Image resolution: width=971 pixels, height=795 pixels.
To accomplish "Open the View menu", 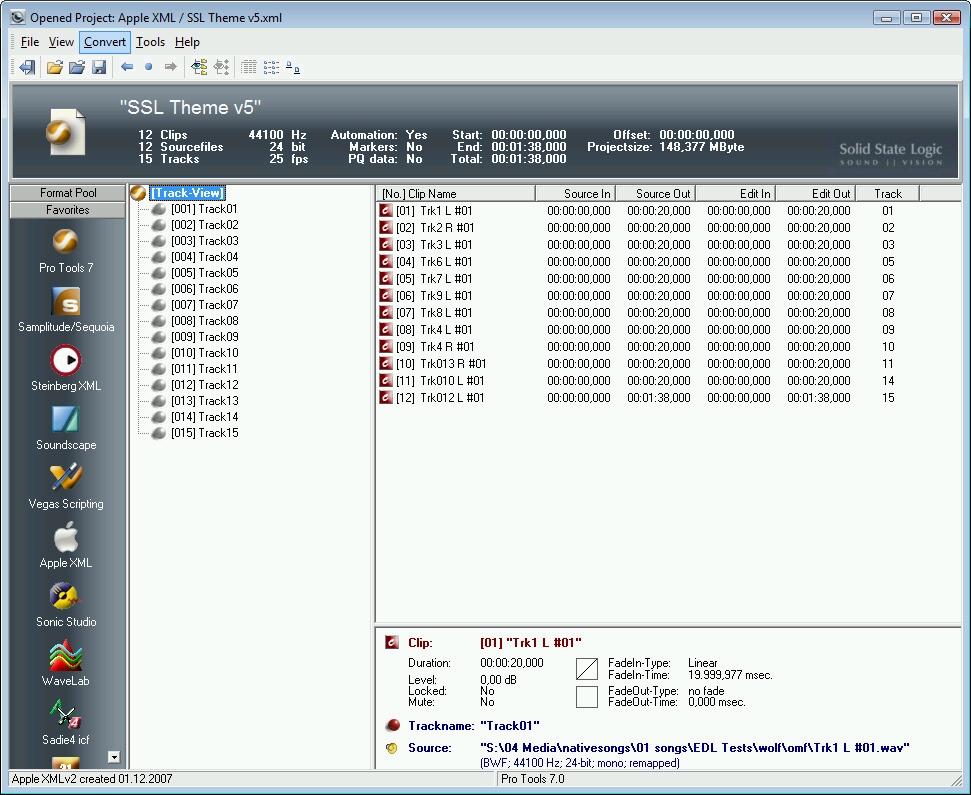I will click(61, 41).
